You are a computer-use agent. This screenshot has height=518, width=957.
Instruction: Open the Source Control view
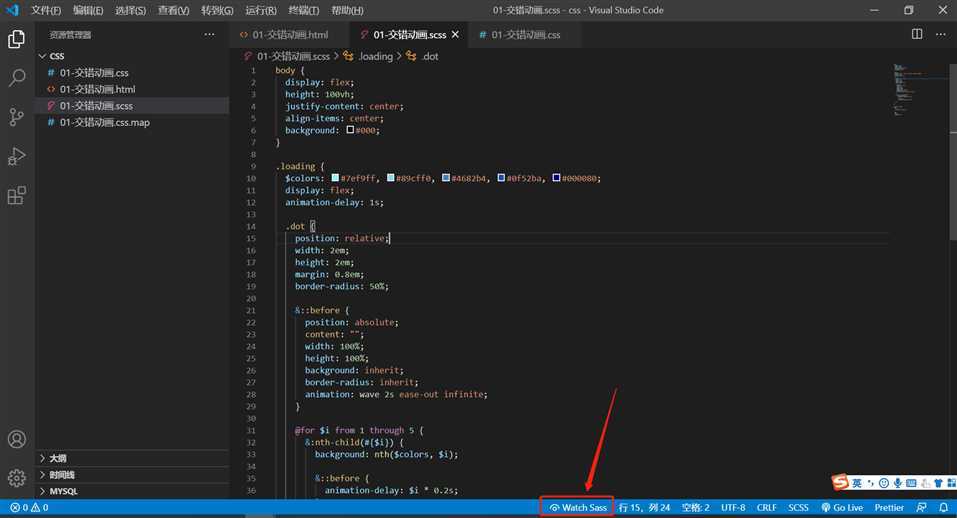pyautogui.click(x=16, y=117)
